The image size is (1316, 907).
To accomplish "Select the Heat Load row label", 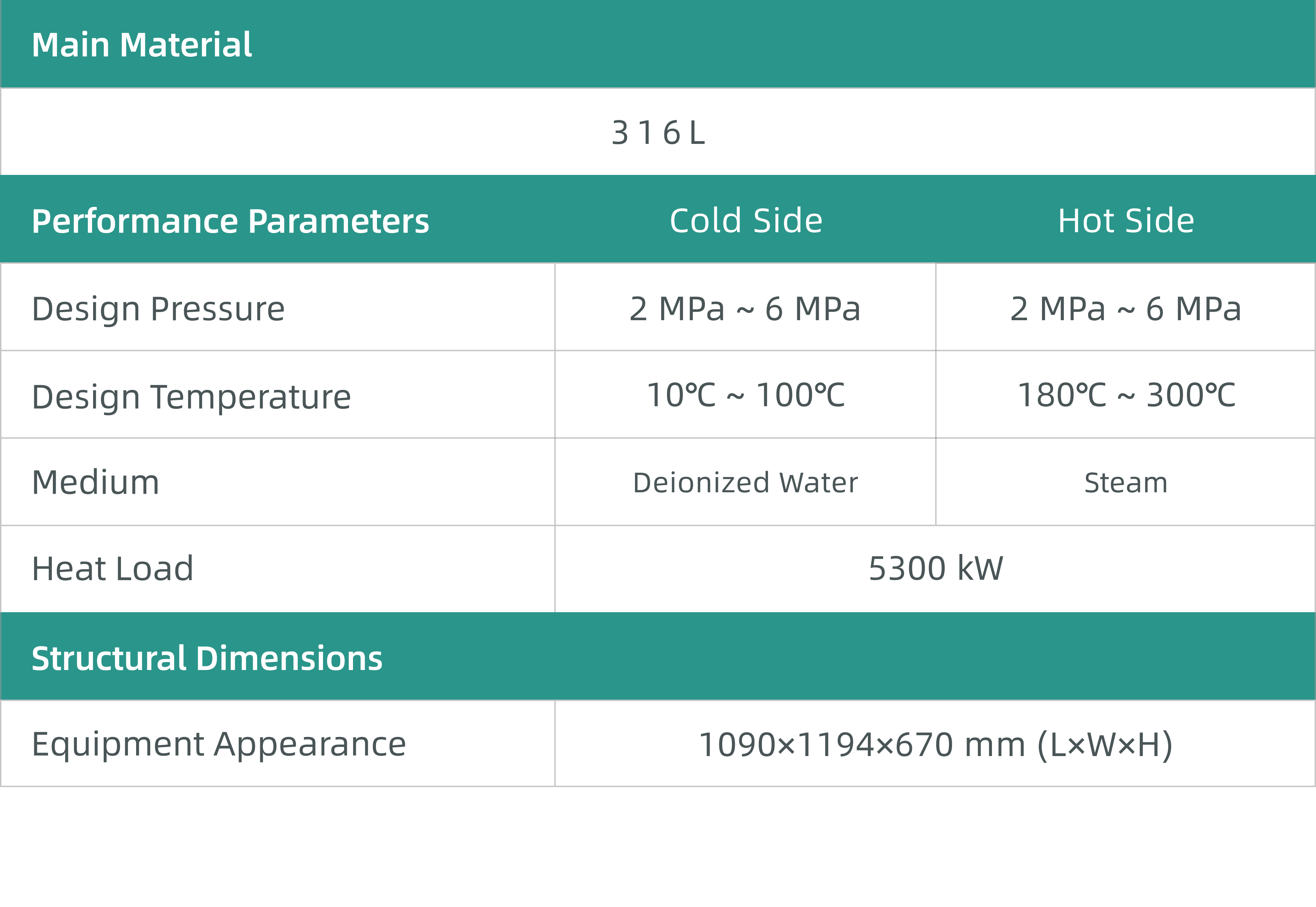I will 112,568.
